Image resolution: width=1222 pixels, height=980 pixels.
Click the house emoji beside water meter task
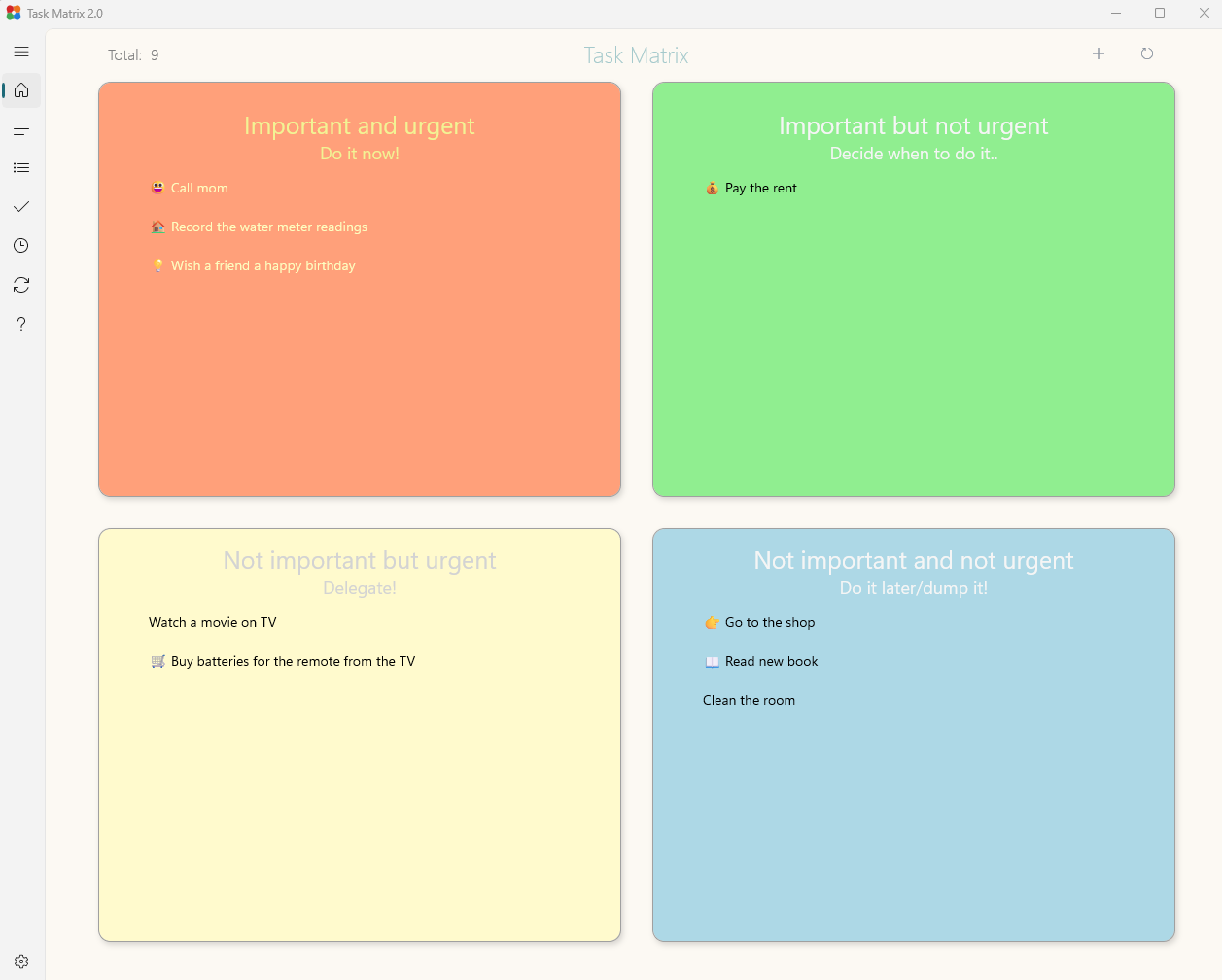(x=157, y=227)
